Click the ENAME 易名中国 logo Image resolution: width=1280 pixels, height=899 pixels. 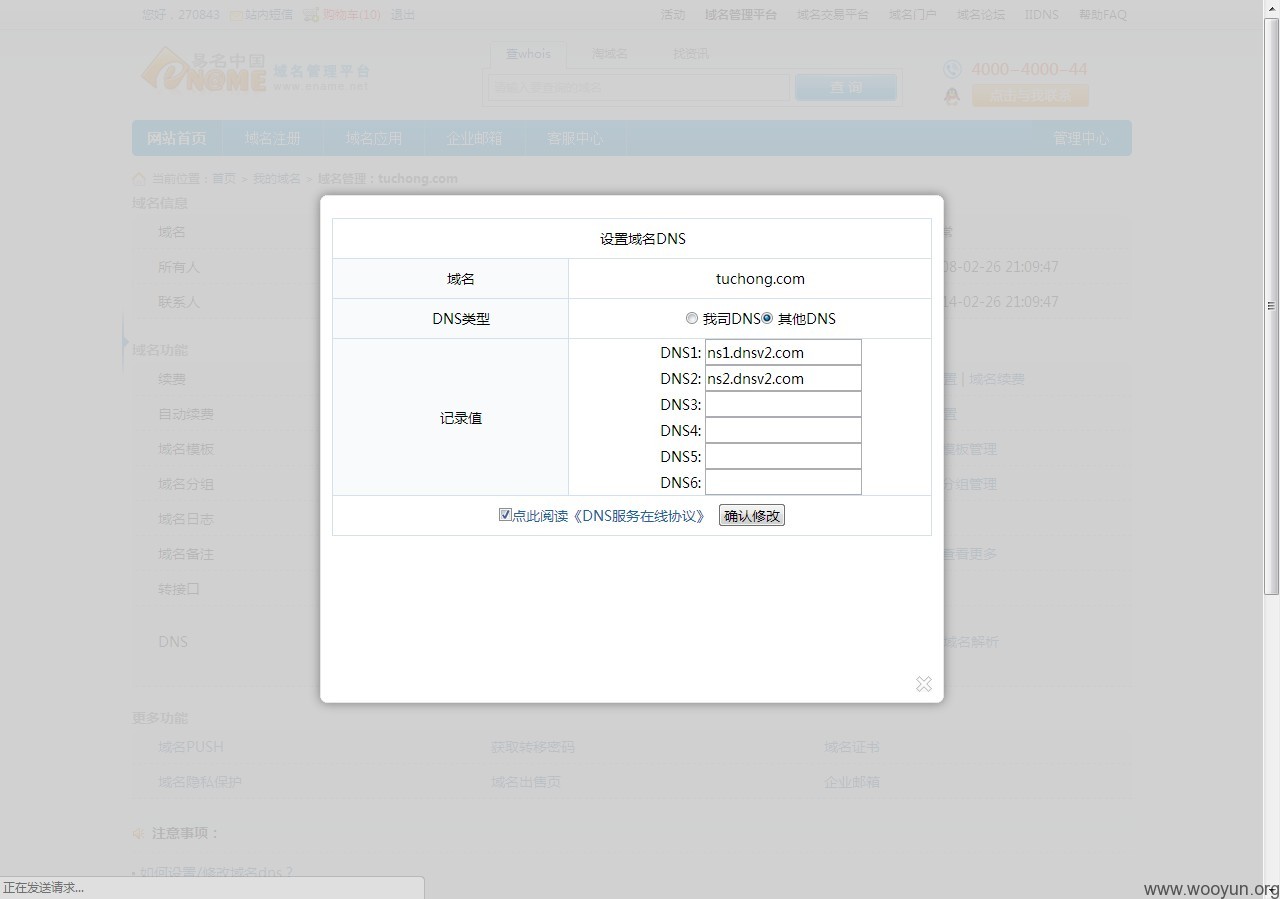click(204, 71)
